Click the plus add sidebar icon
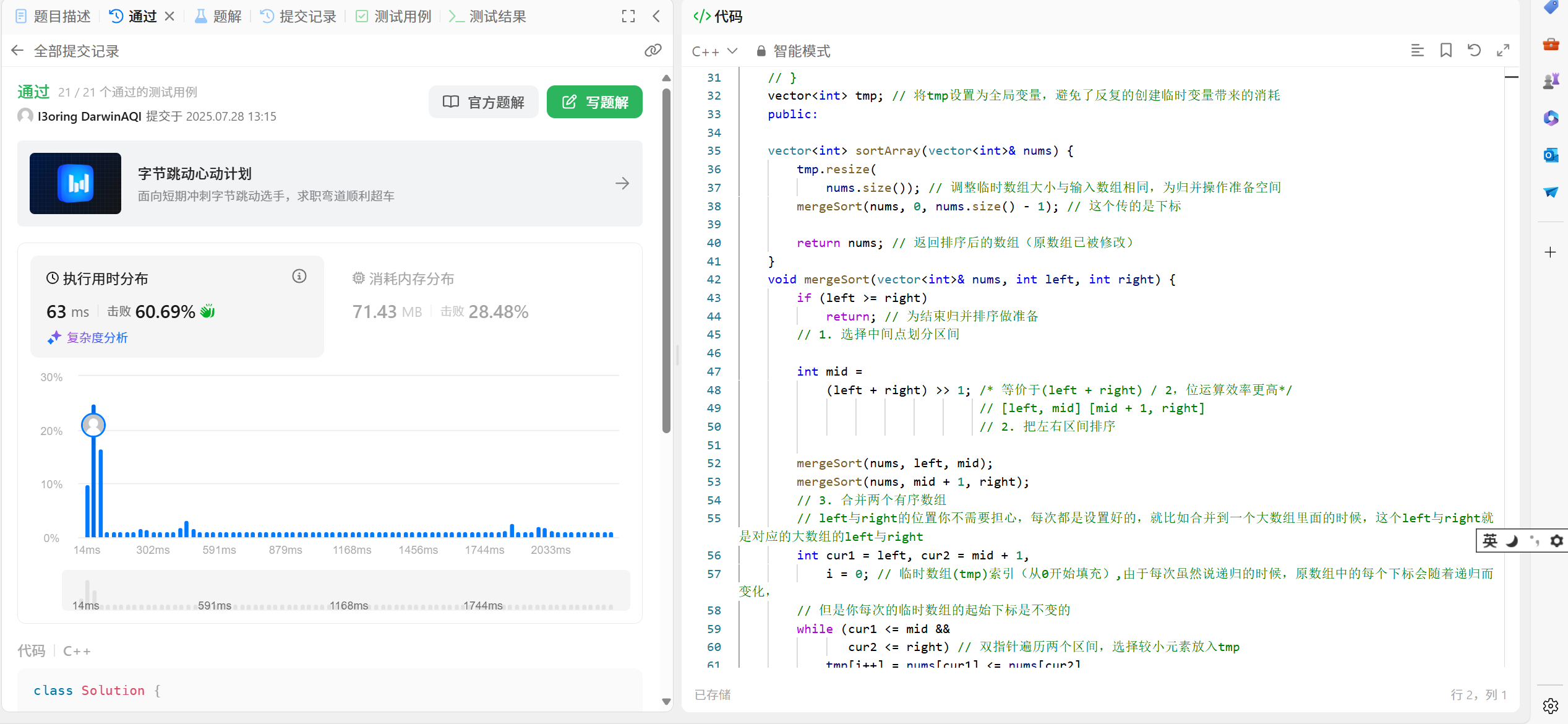Screen dimensions: 1568x724 [x=1550, y=252]
